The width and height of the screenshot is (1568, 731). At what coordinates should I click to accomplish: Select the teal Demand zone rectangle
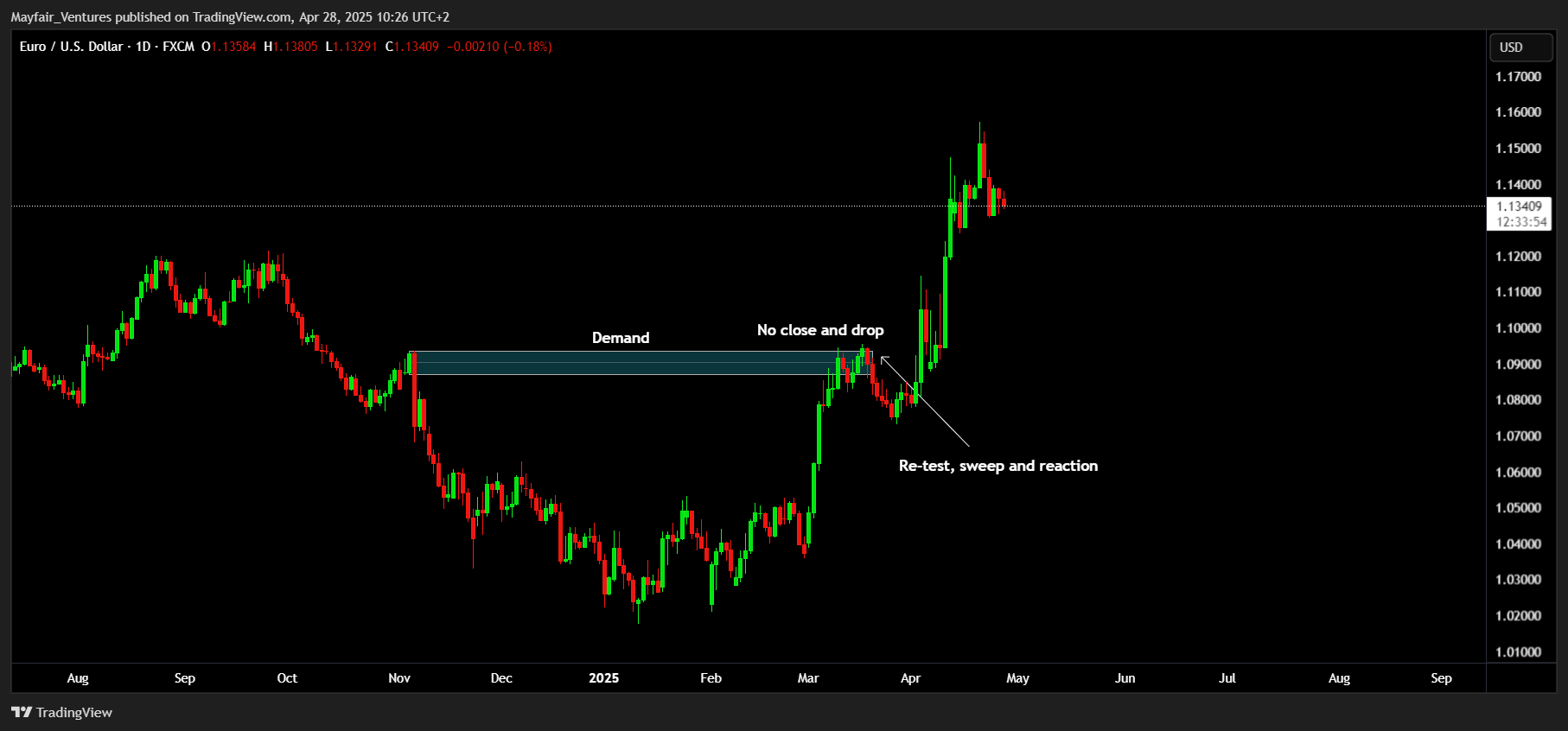(640, 363)
